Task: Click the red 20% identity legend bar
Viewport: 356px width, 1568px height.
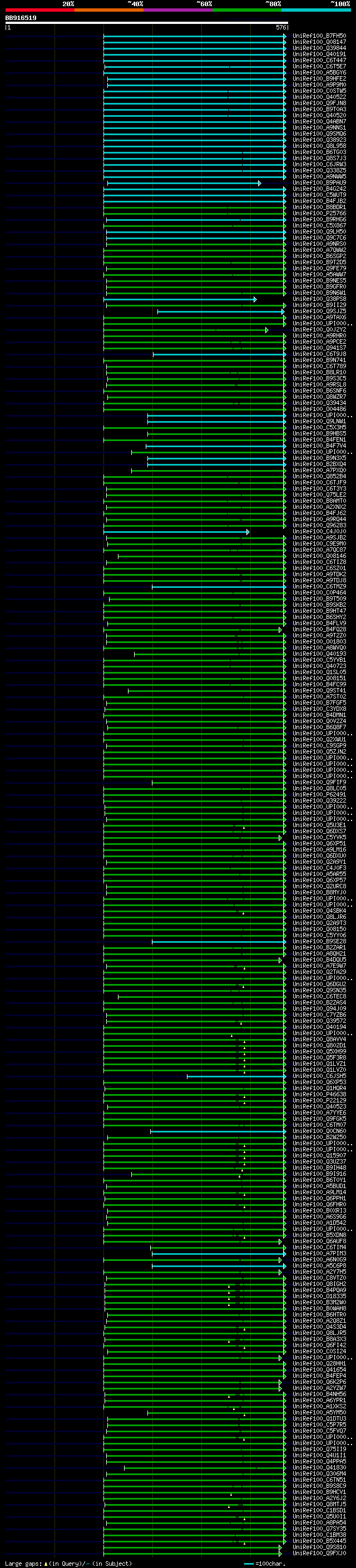Action: (39, 10)
